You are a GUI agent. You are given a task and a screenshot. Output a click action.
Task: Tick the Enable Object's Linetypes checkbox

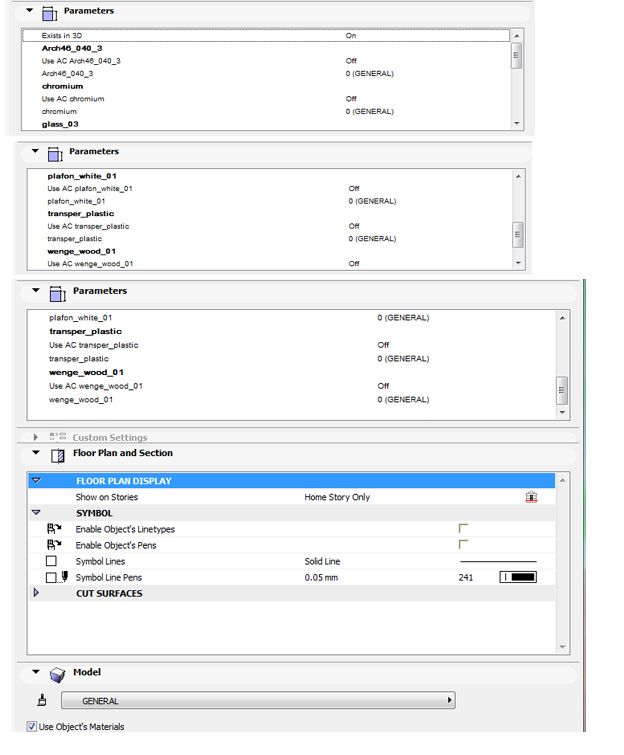(463, 528)
